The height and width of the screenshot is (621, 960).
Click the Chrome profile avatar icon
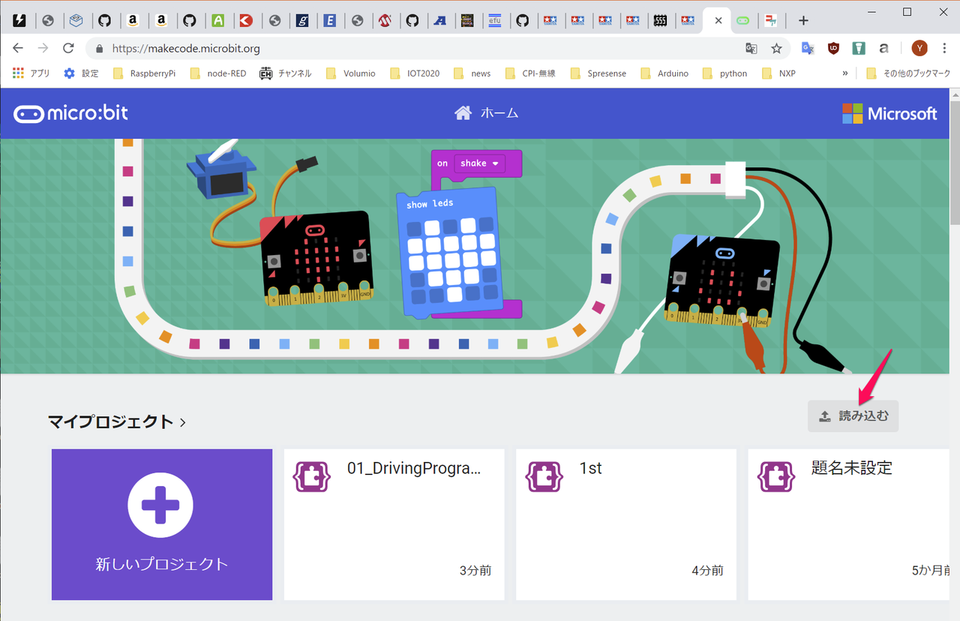[919, 48]
